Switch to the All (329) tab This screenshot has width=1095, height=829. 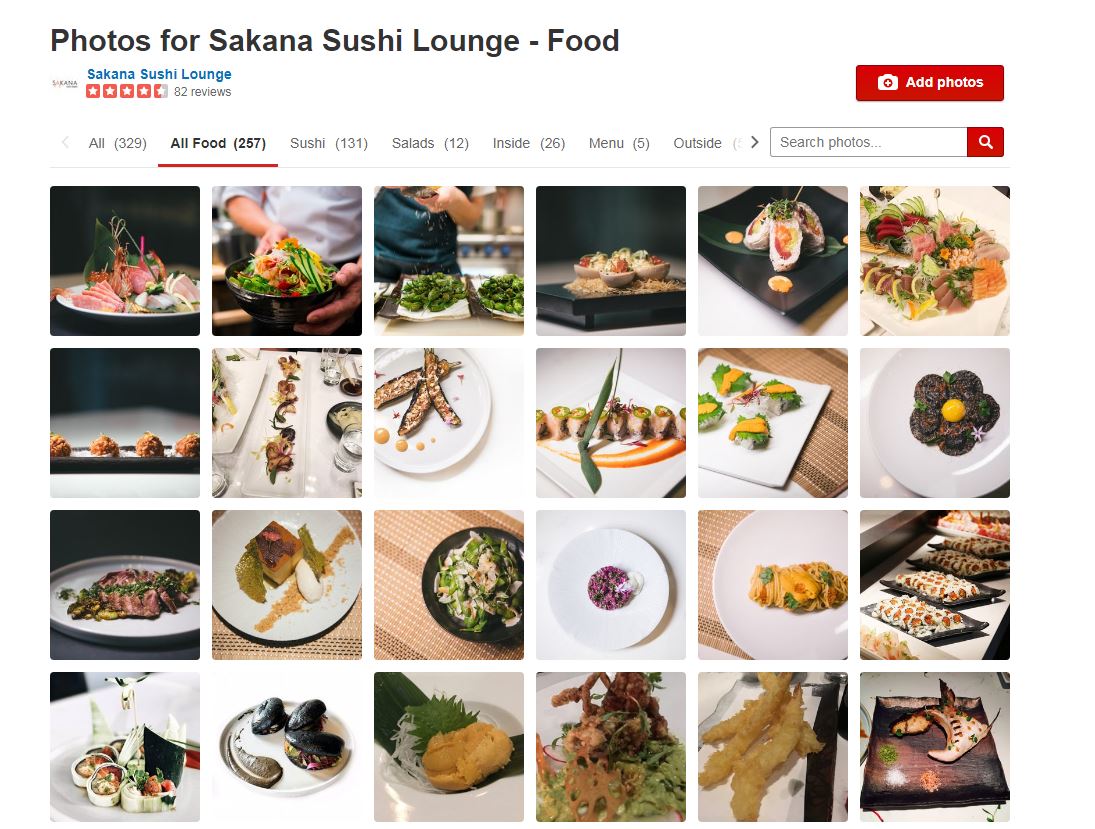pyautogui.click(x=117, y=143)
